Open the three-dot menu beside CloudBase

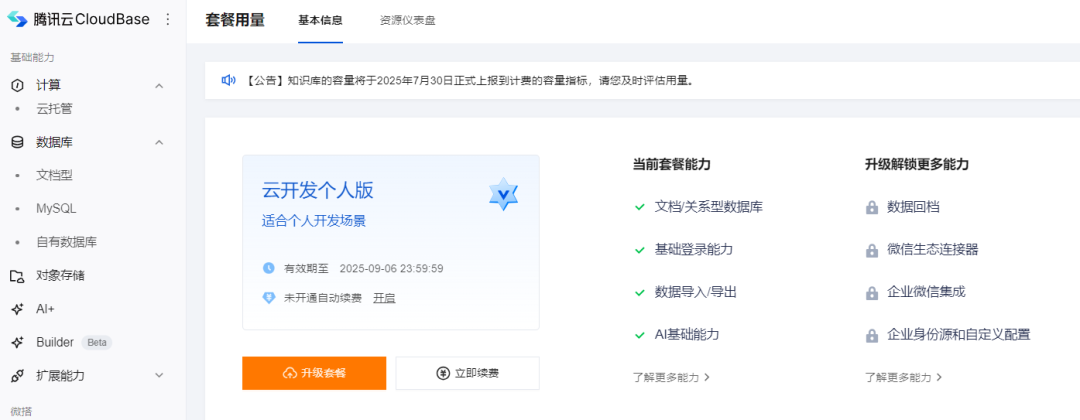[x=167, y=19]
